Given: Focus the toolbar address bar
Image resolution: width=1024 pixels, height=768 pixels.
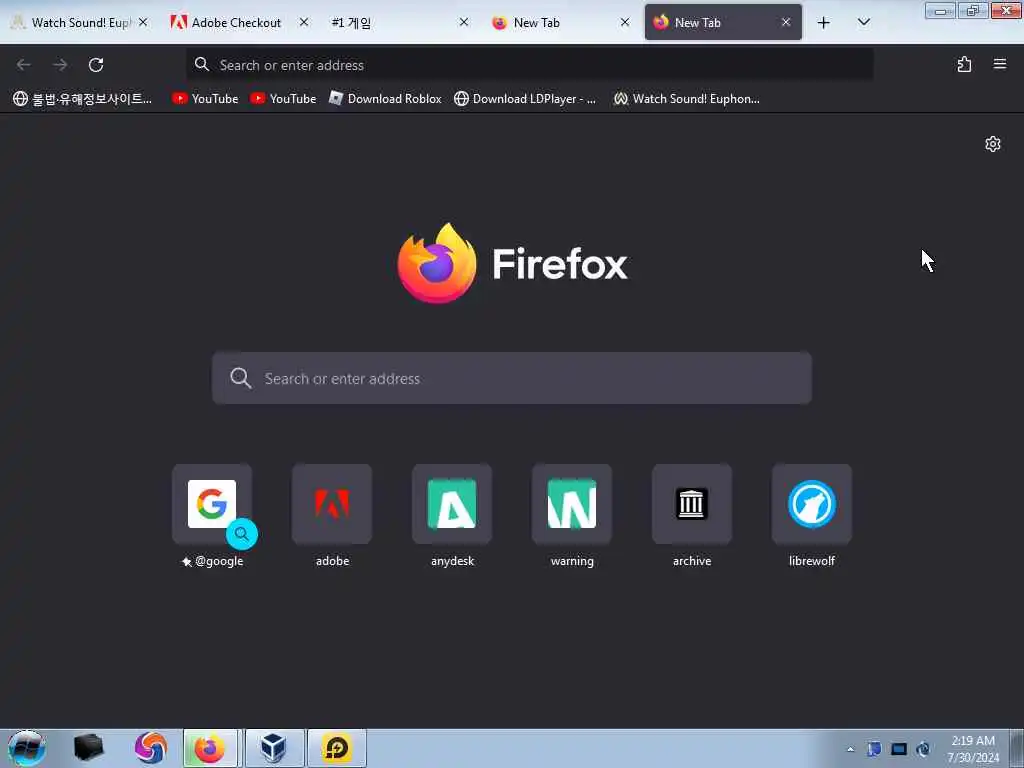Looking at the screenshot, I should 530,65.
